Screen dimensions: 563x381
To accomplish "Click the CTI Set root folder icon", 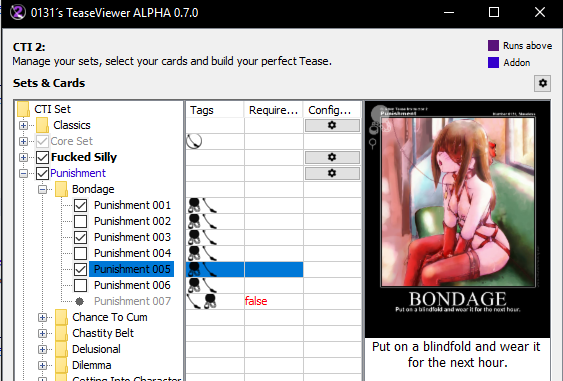I will click(23, 109).
